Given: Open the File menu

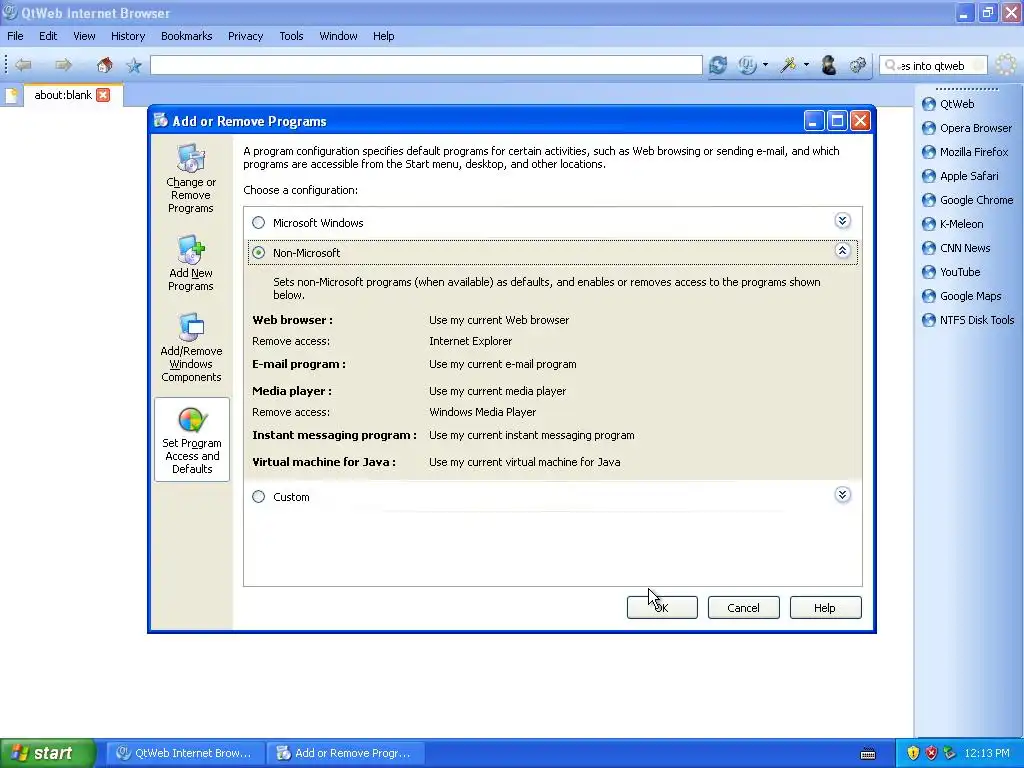Looking at the screenshot, I should (15, 36).
